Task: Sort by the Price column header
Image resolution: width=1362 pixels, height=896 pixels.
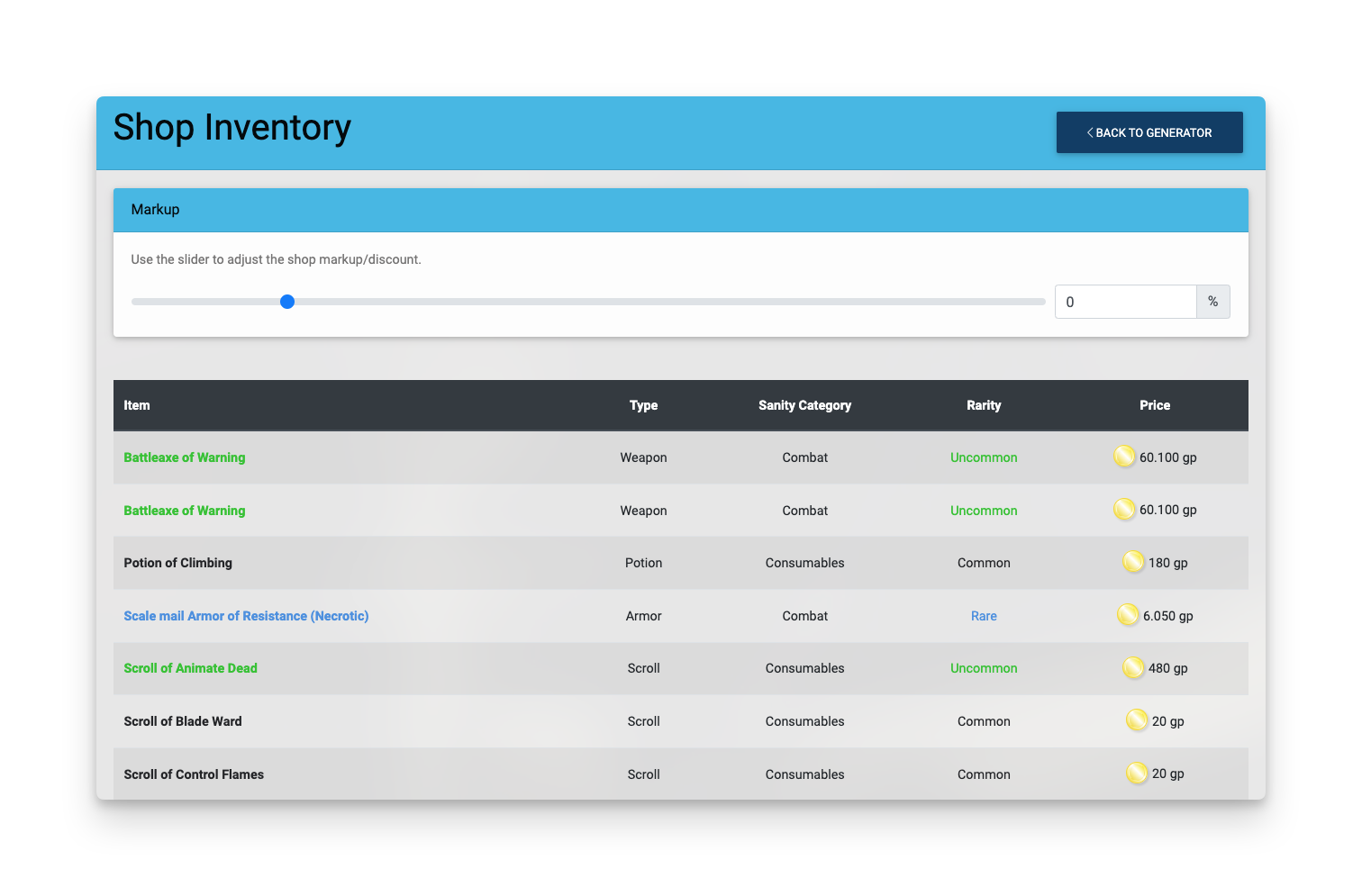Action: (x=1155, y=405)
